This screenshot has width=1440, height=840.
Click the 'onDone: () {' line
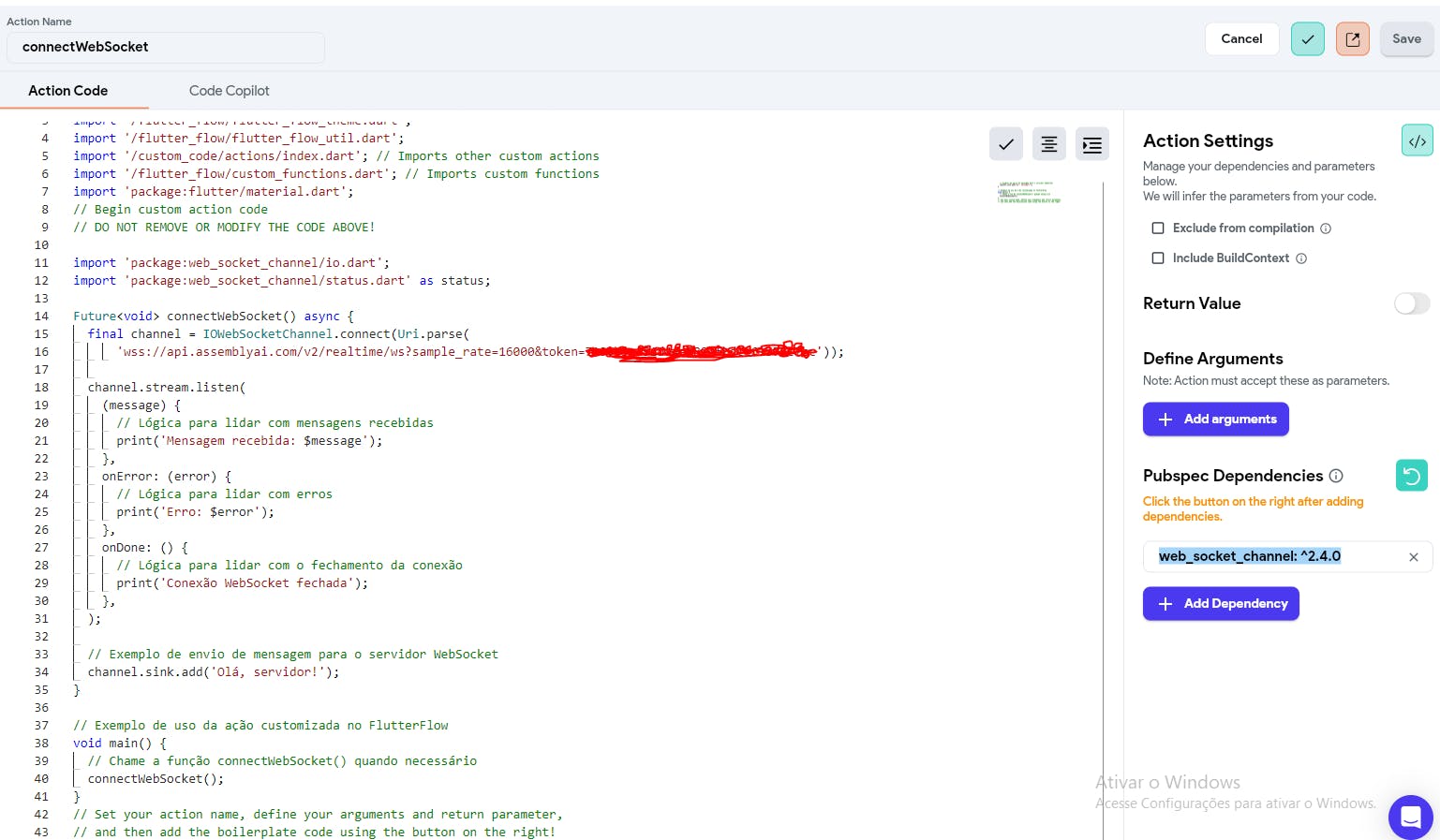(145, 548)
